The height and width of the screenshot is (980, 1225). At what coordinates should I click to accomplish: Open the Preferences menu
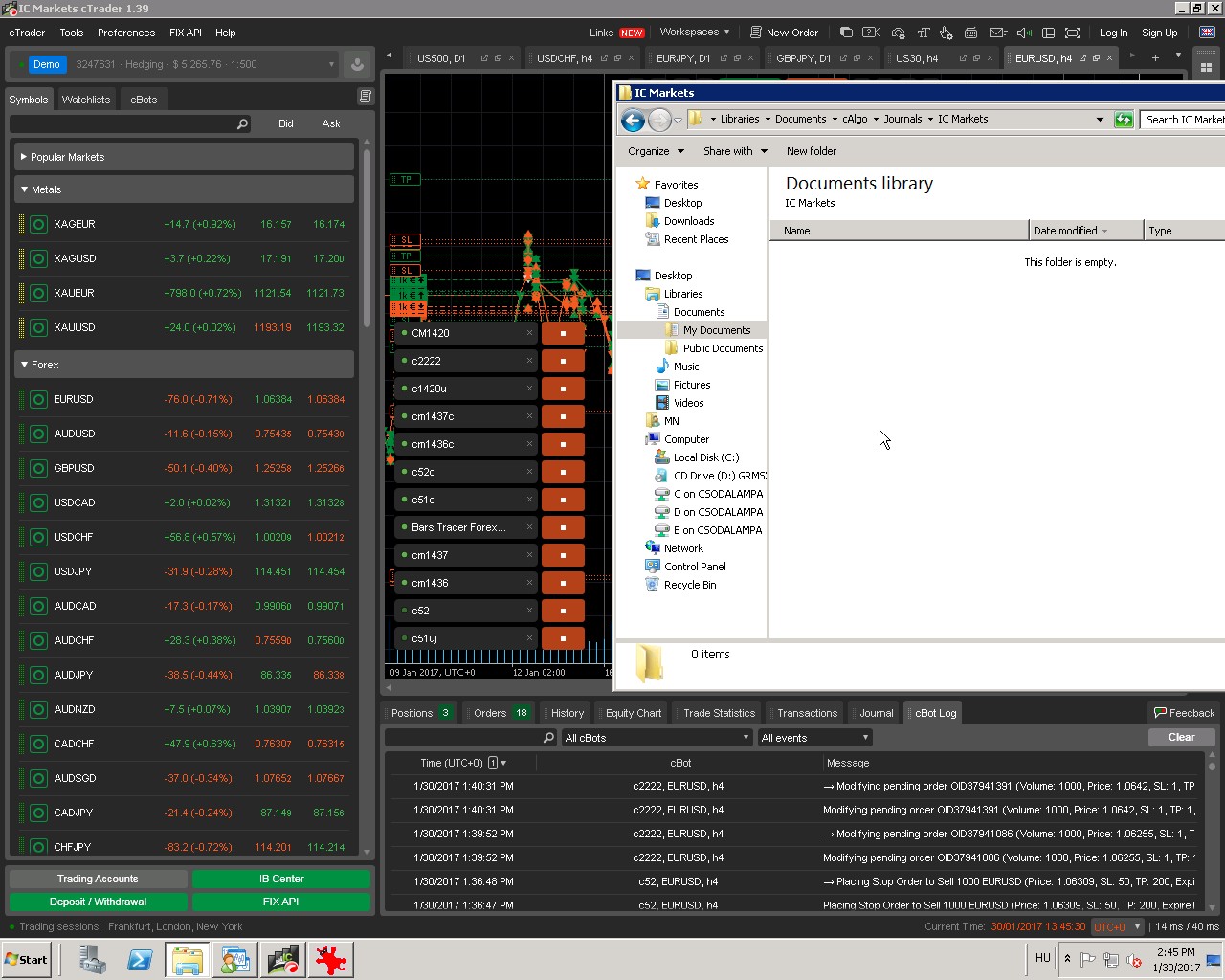[126, 33]
